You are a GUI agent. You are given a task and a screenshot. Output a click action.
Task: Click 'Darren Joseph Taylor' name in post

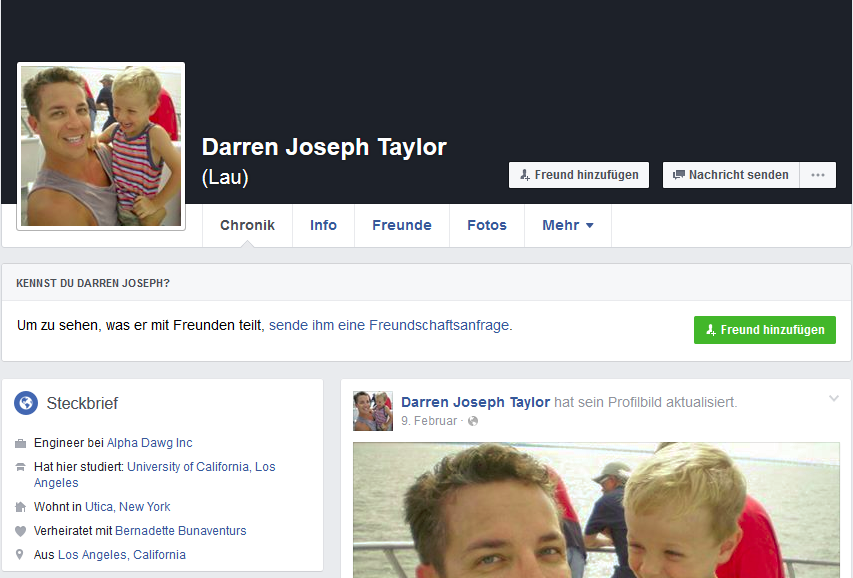475,402
